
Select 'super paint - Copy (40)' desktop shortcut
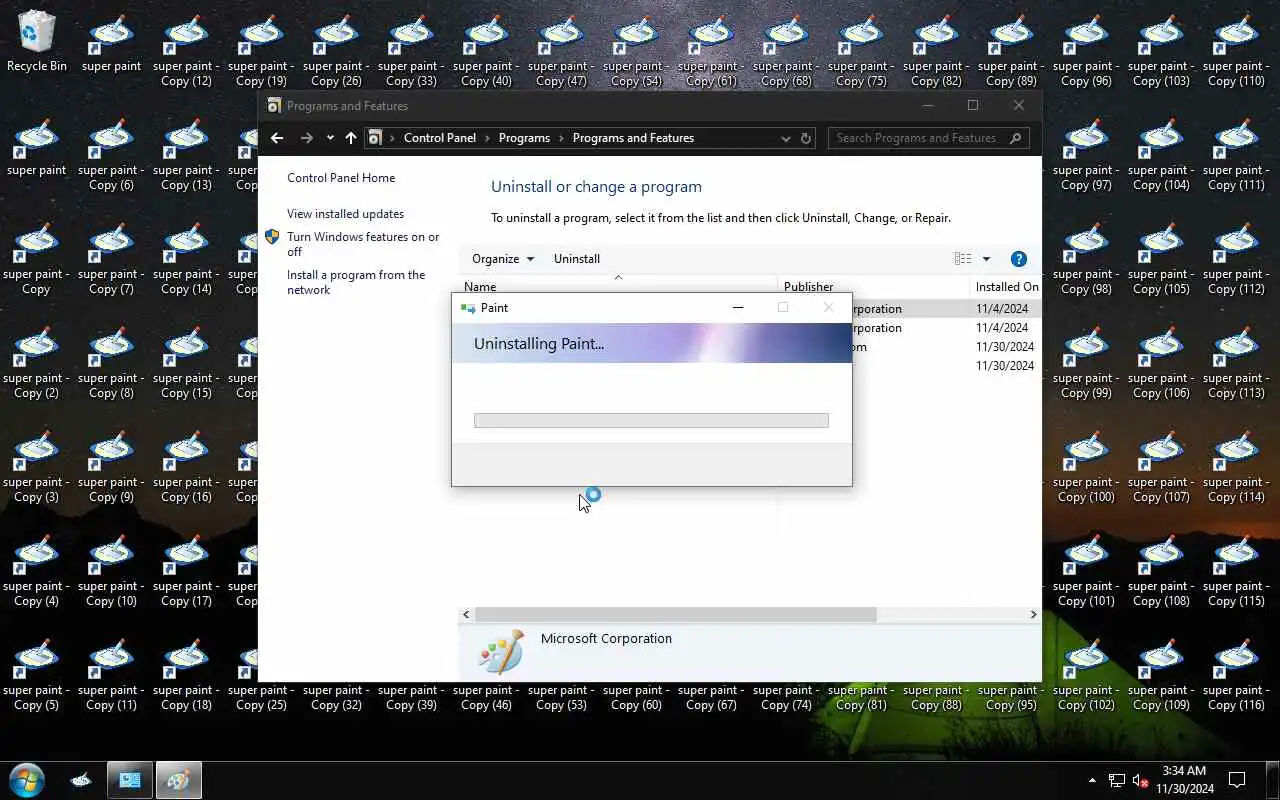(x=486, y=50)
